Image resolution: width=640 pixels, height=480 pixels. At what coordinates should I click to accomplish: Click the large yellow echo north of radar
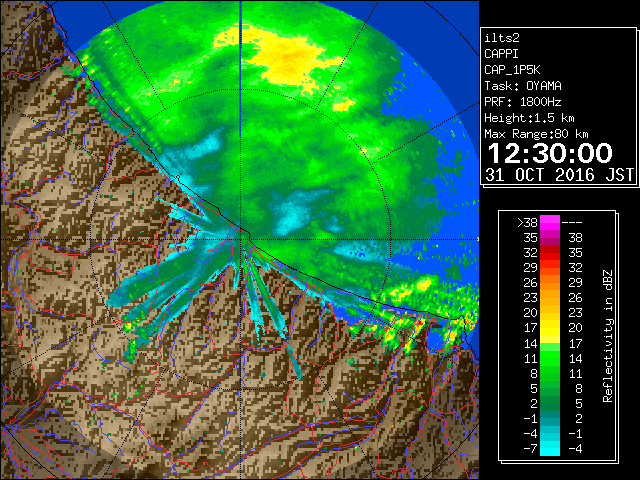(x=286, y=55)
